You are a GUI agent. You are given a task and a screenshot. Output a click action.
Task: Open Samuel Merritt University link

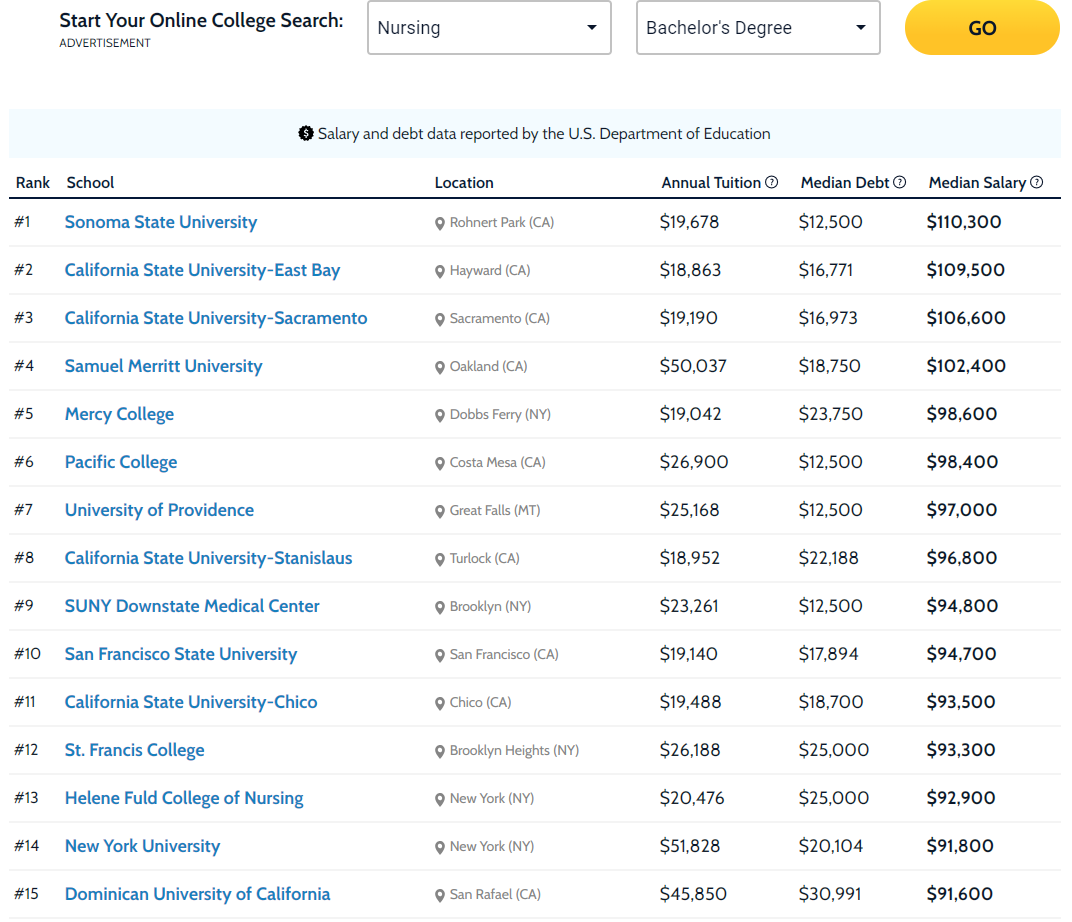pos(163,366)
